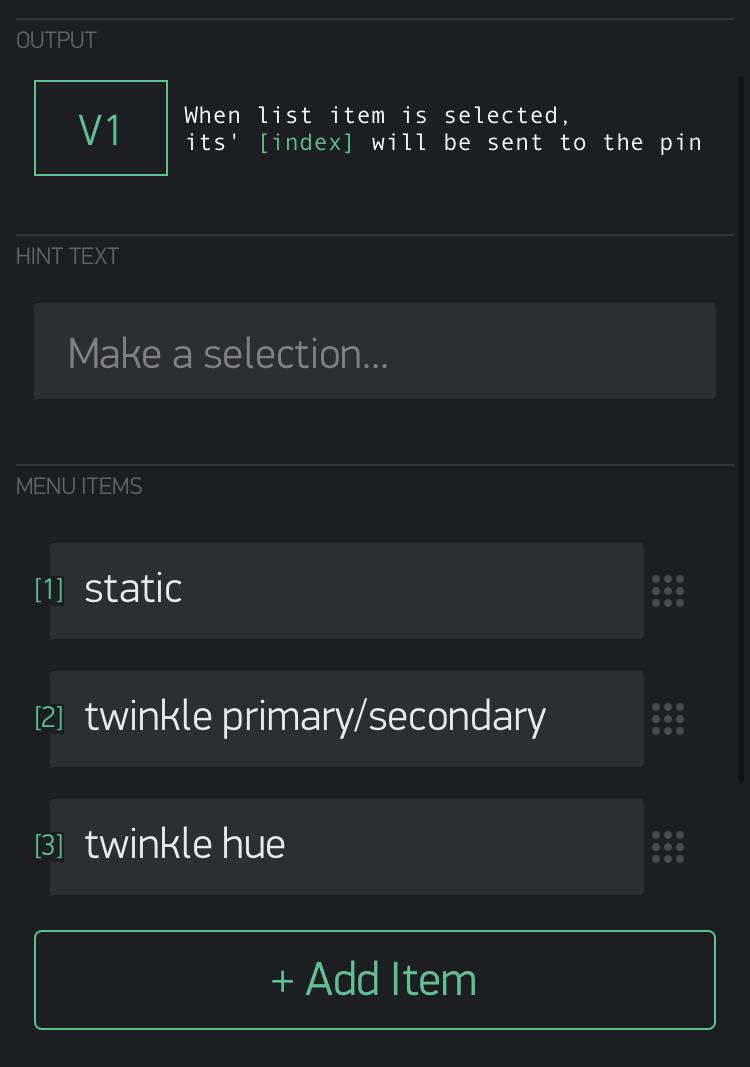
Task: Grab the drag handle beside static
Action: coord(668,591)
